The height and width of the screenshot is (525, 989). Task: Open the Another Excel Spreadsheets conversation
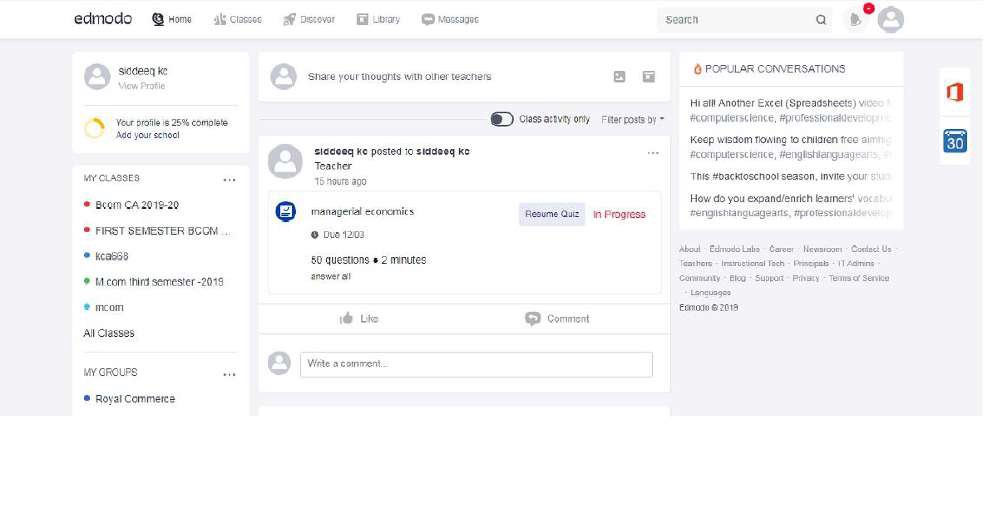coord(790,110)
